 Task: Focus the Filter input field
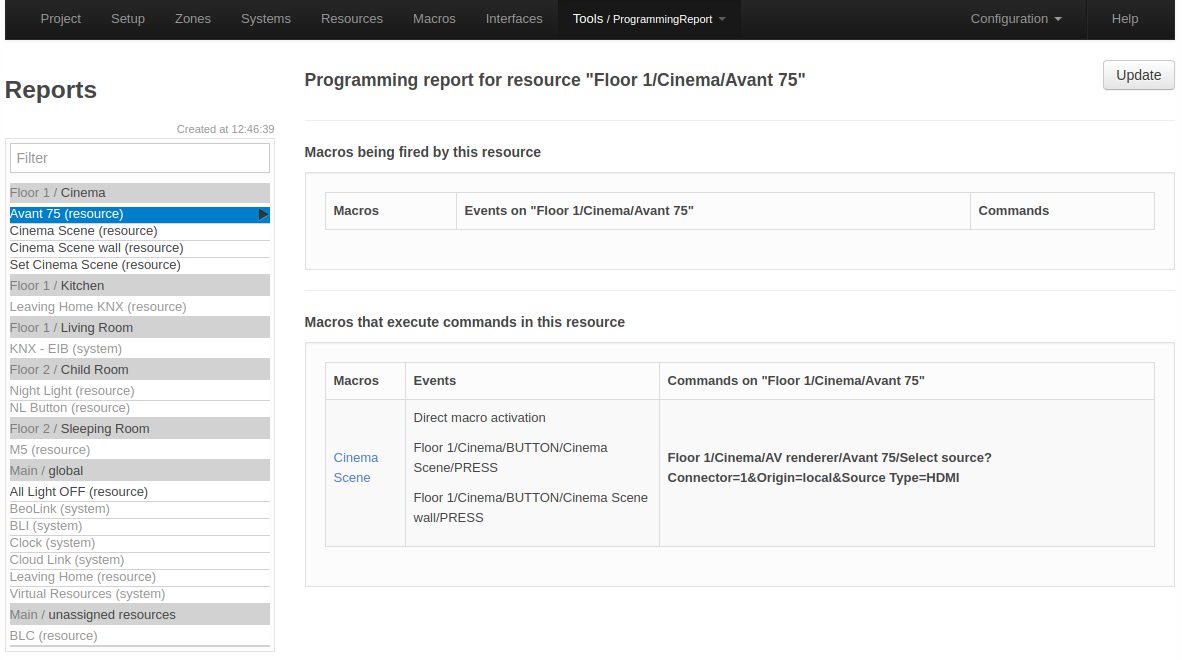tap(139, 158)
